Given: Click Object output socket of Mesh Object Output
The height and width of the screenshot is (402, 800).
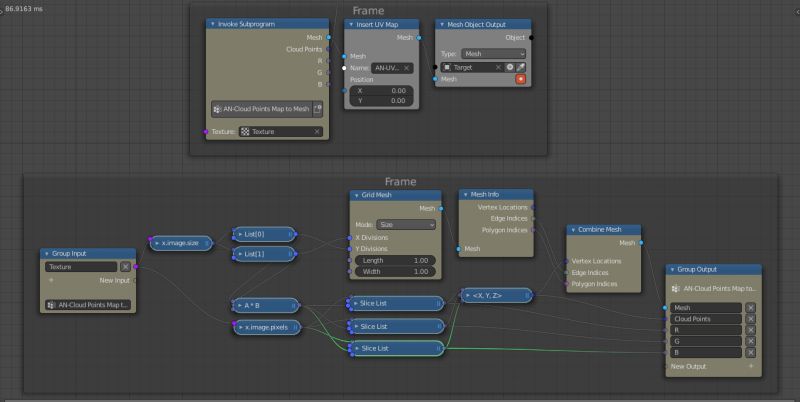Looking at the screenshot, I should click(531, 37).
